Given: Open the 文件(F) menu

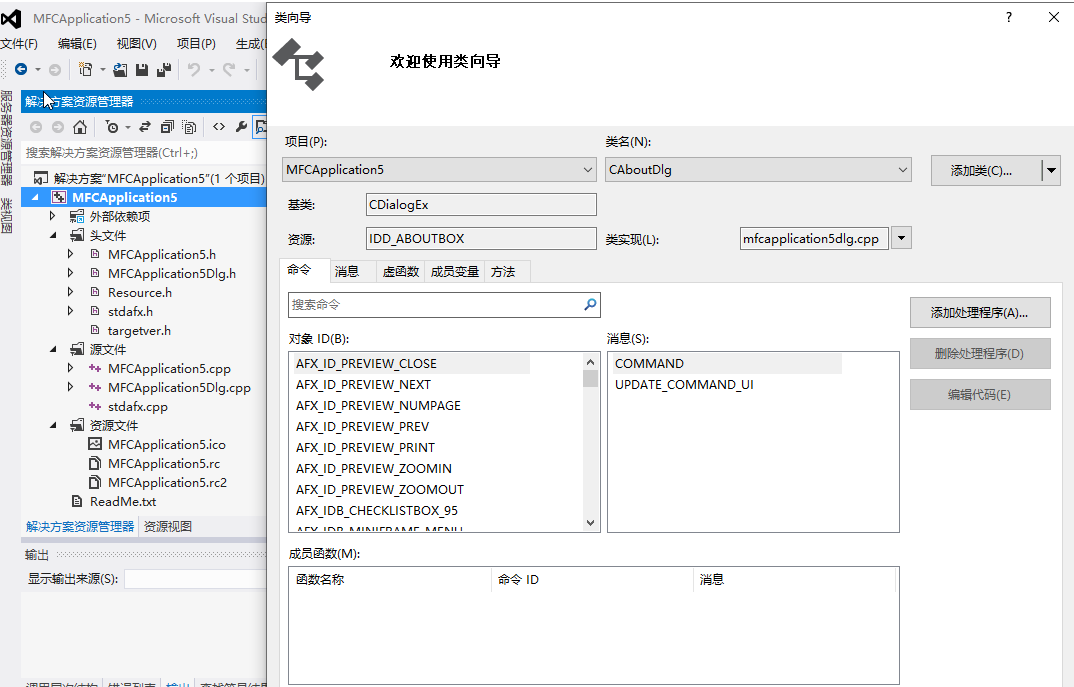Looking at the screenshot, I should click(x=19, y=44).
